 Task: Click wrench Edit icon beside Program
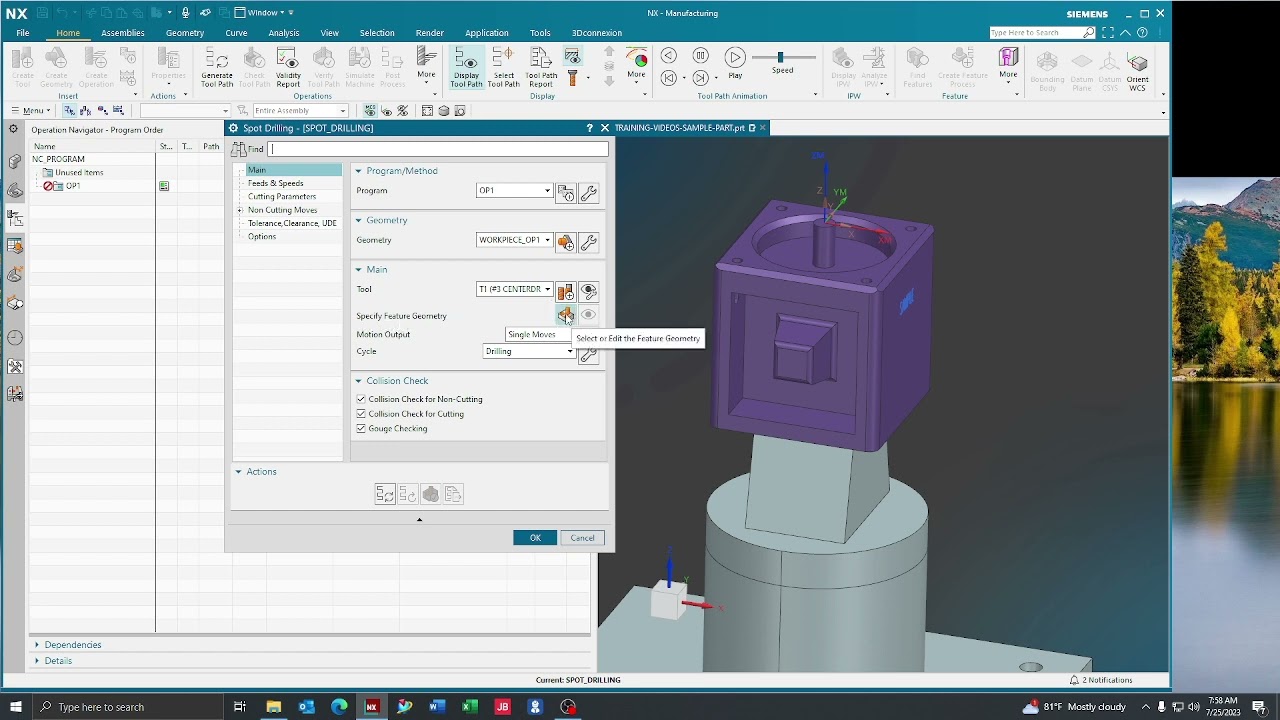coord(588,193)
